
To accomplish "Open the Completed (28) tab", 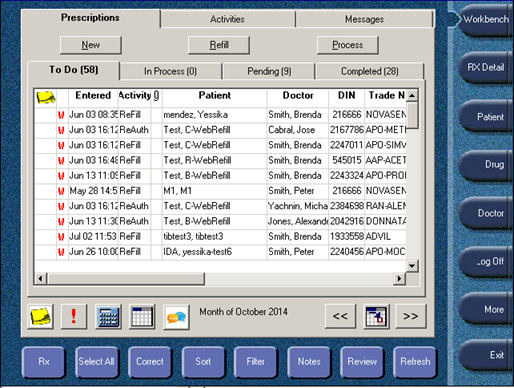I will click(370, 71).
